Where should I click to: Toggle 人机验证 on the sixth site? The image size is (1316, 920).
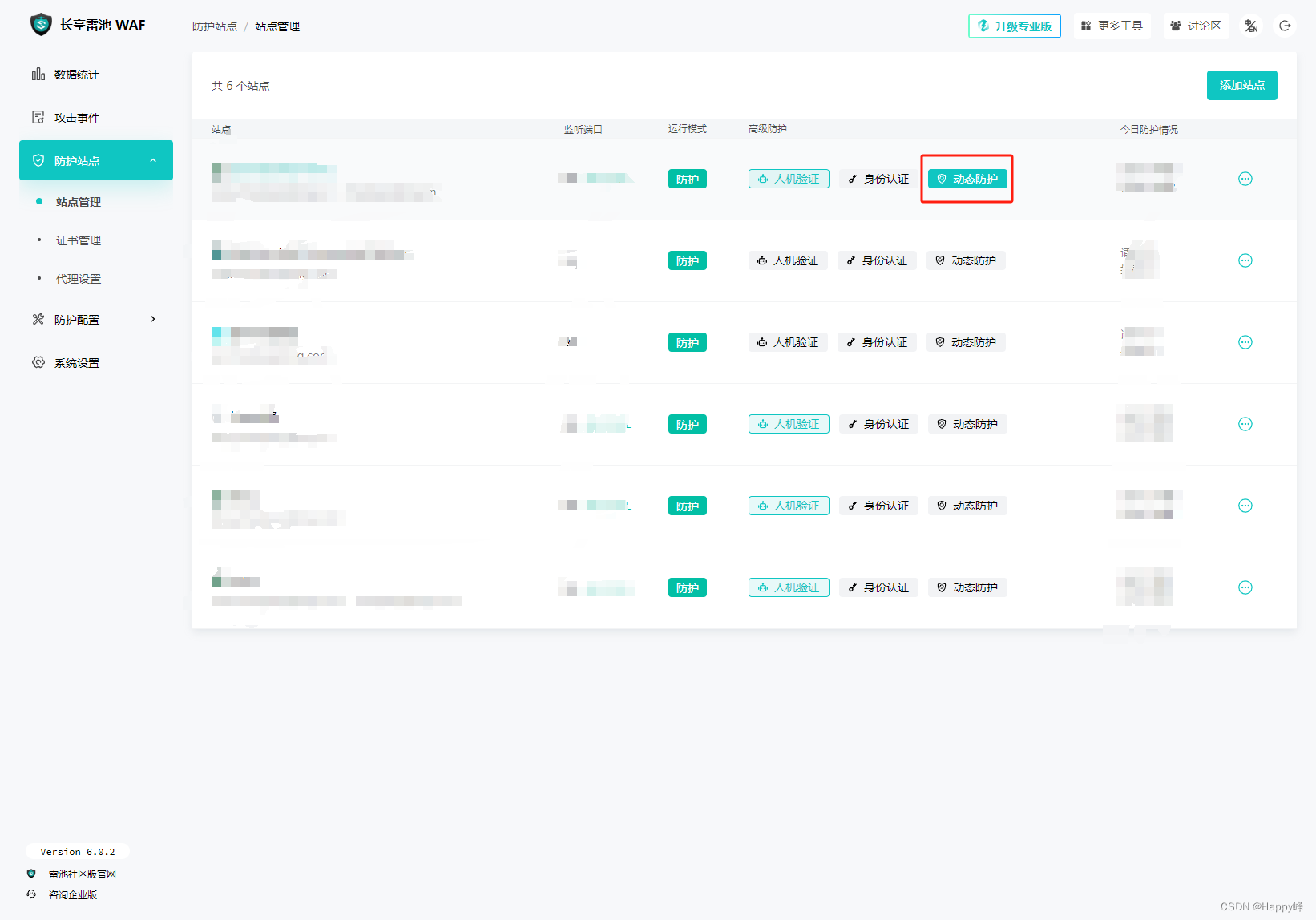point(789,587)
